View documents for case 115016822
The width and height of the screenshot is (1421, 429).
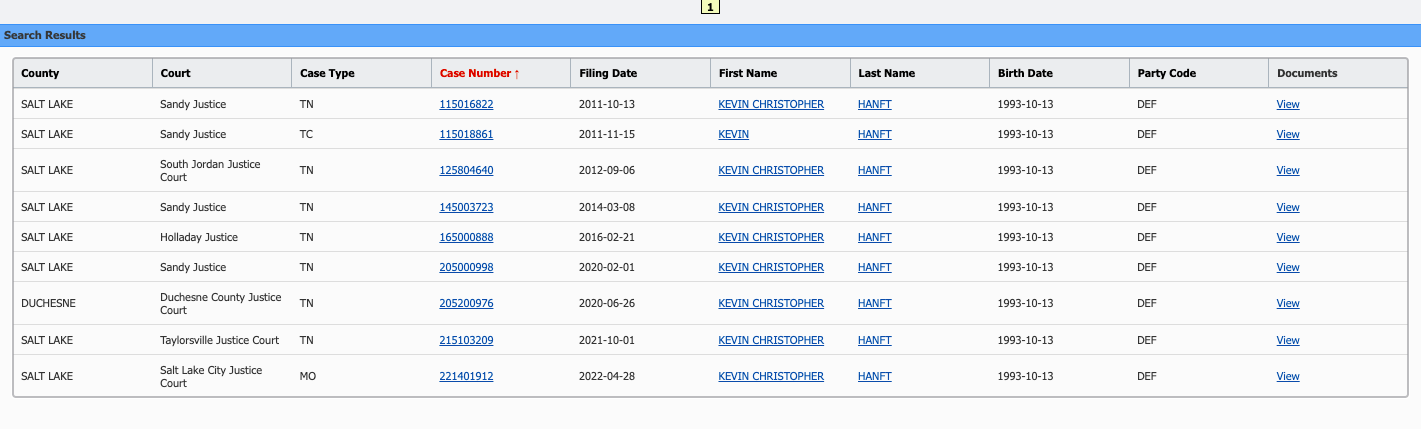(1288, 104)
